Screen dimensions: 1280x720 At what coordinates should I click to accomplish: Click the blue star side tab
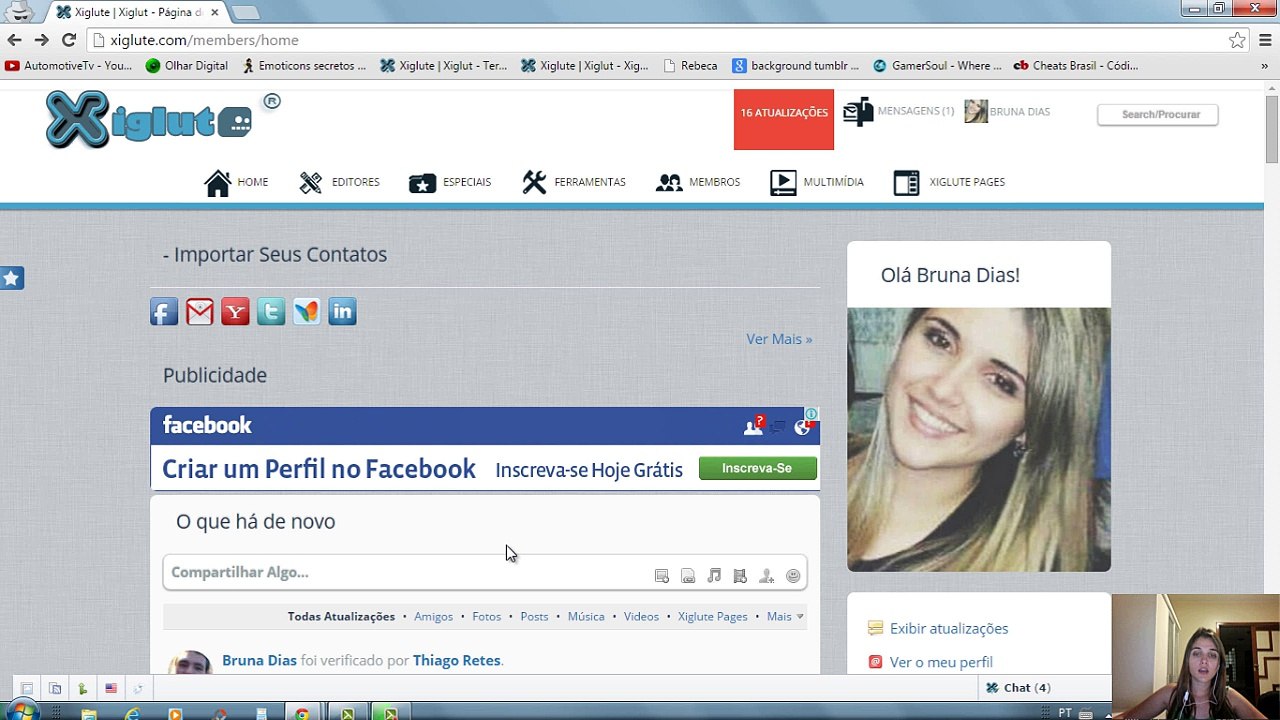[12, 278]
